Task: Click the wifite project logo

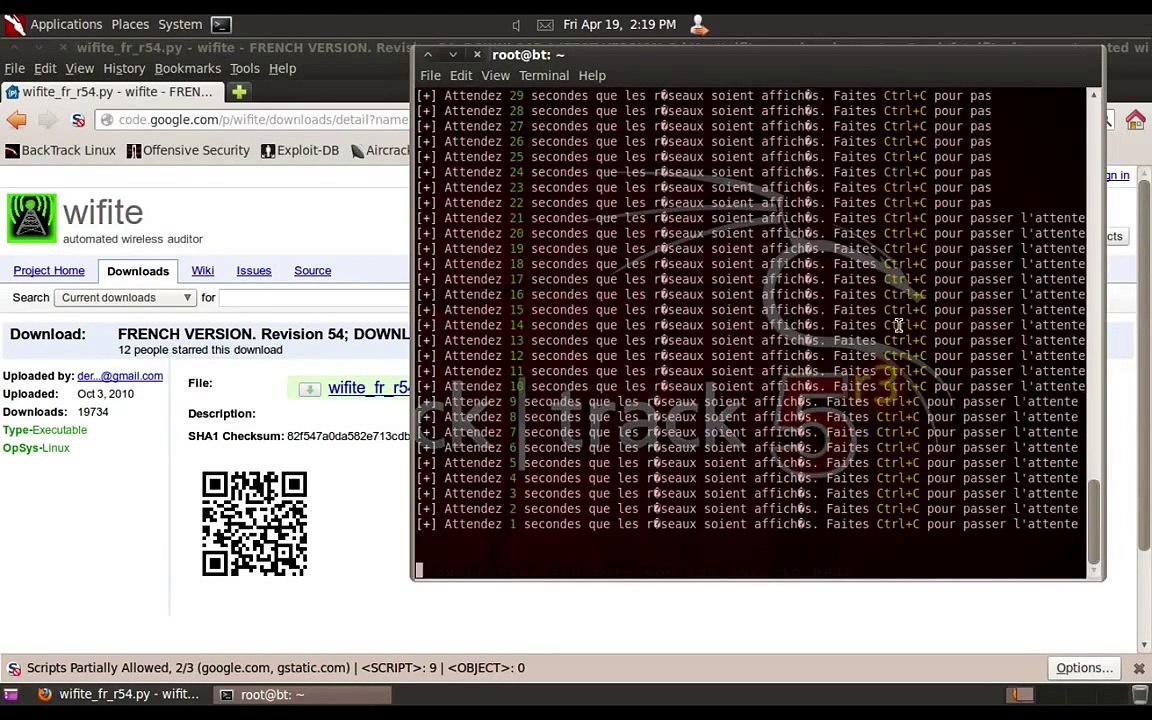Action: (x=32, y=218)
